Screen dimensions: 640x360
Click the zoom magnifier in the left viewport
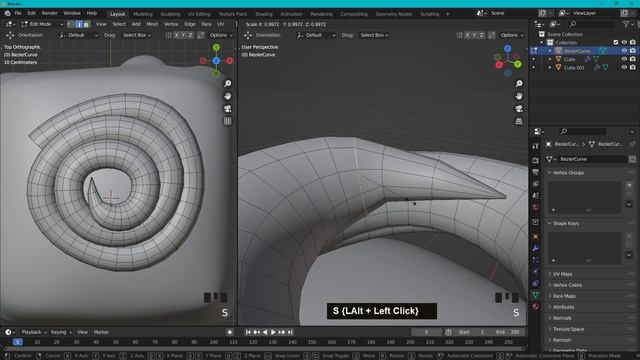[227, 83]
